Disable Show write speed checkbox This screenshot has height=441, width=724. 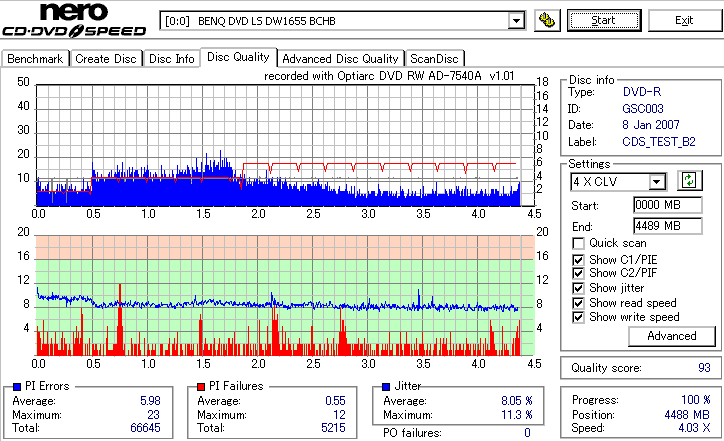point(578,317)
